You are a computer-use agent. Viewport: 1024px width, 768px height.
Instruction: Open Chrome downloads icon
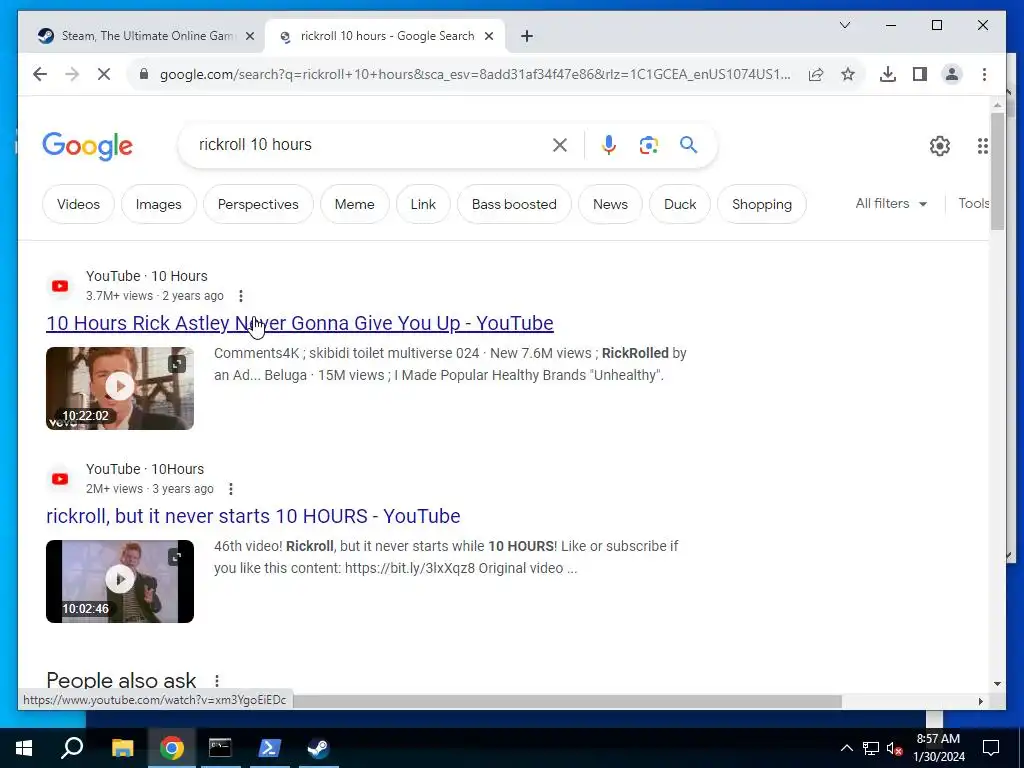pos(888,74)
